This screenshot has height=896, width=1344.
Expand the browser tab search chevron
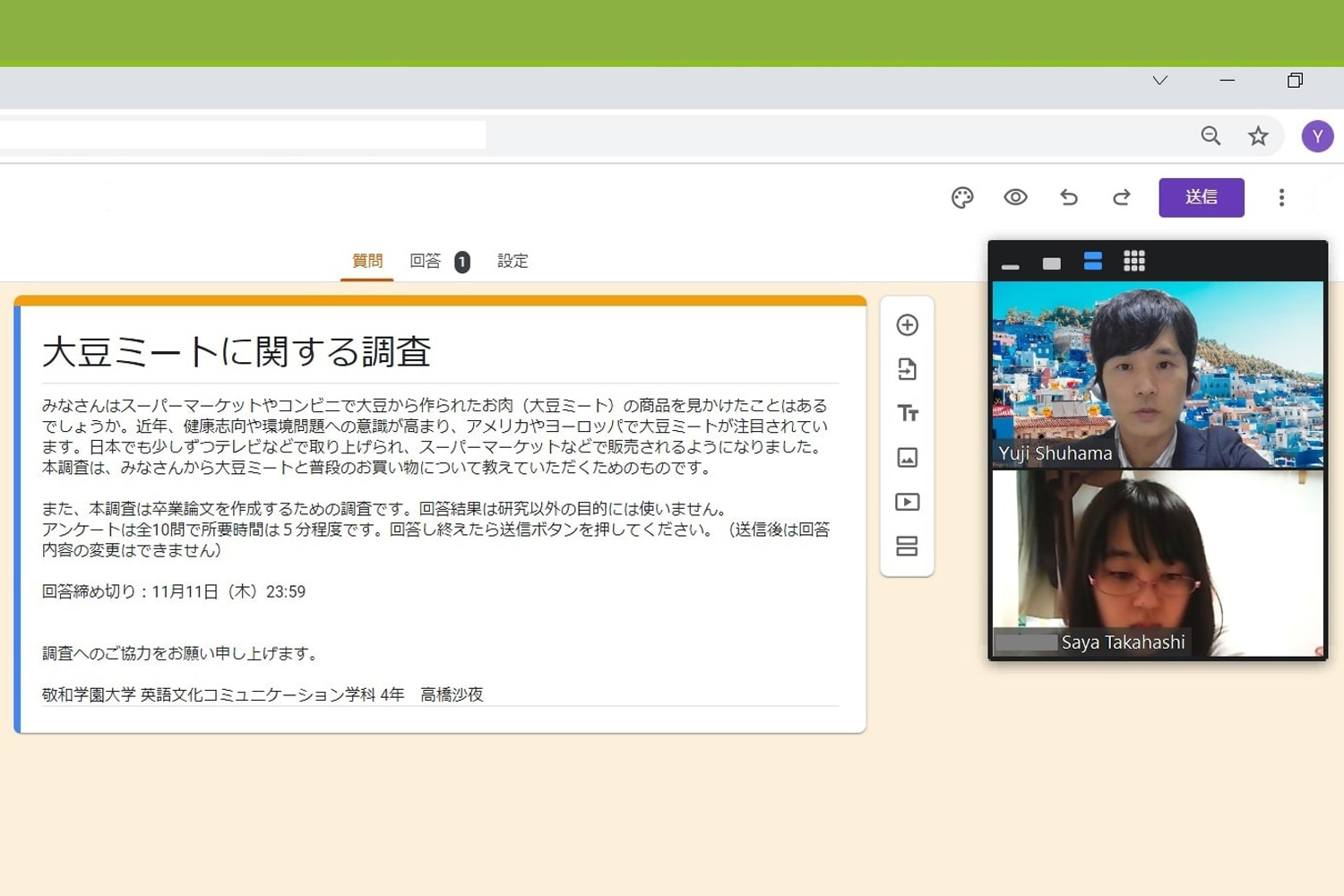1160,81
